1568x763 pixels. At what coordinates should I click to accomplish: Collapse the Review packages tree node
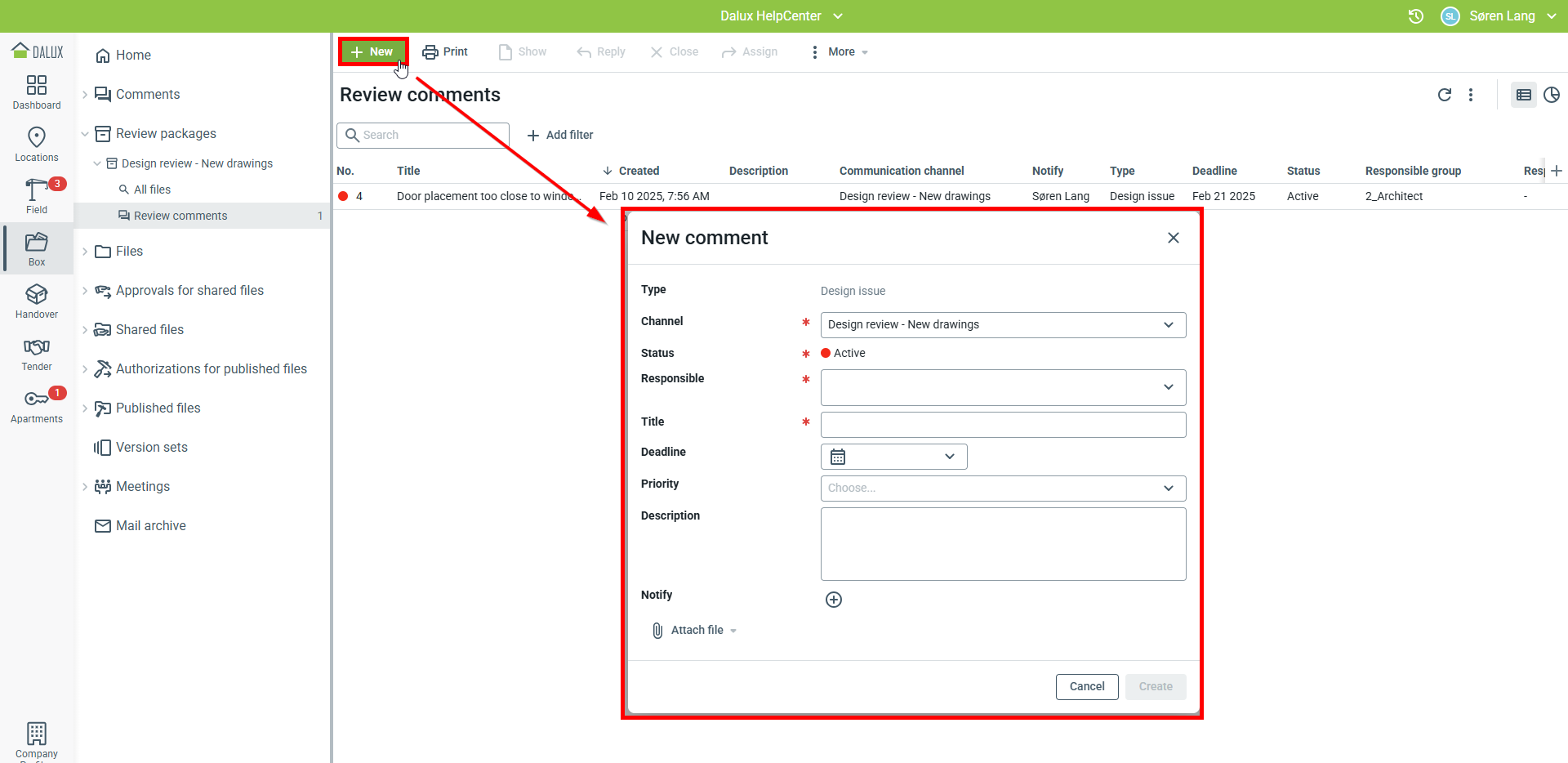pyautogui.click(x=85, y=134)
